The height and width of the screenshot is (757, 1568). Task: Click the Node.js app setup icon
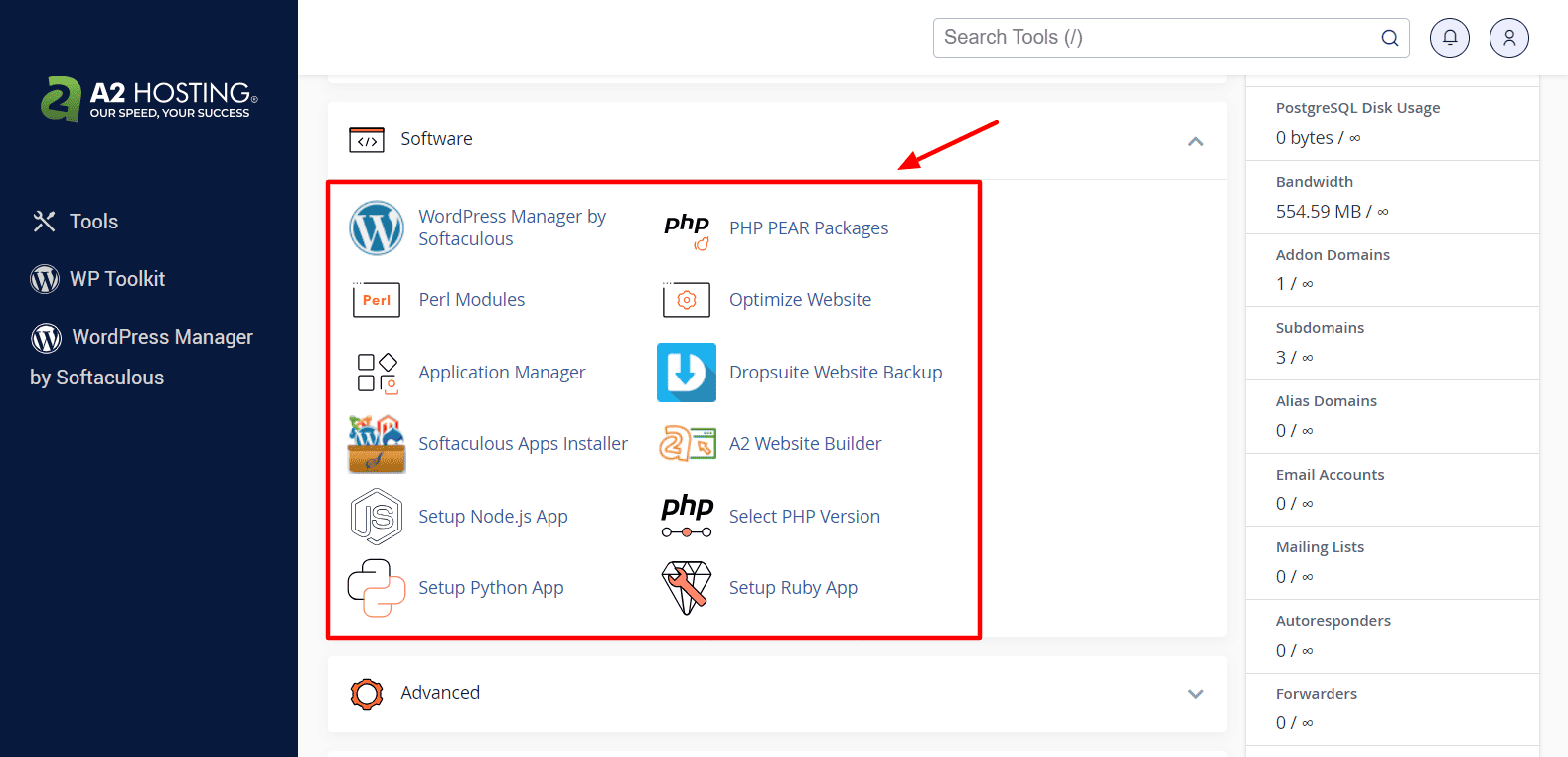point(376,517)
